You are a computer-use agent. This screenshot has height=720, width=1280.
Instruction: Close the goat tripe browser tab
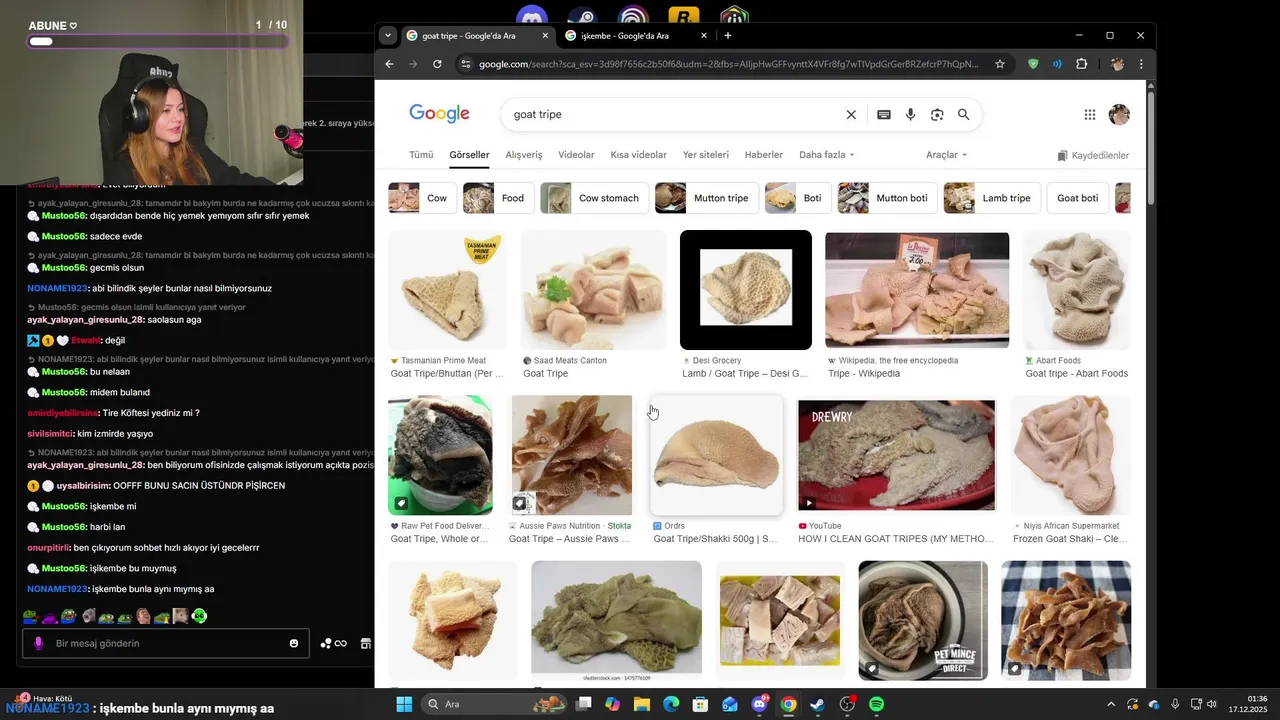[x=545, y=35]
